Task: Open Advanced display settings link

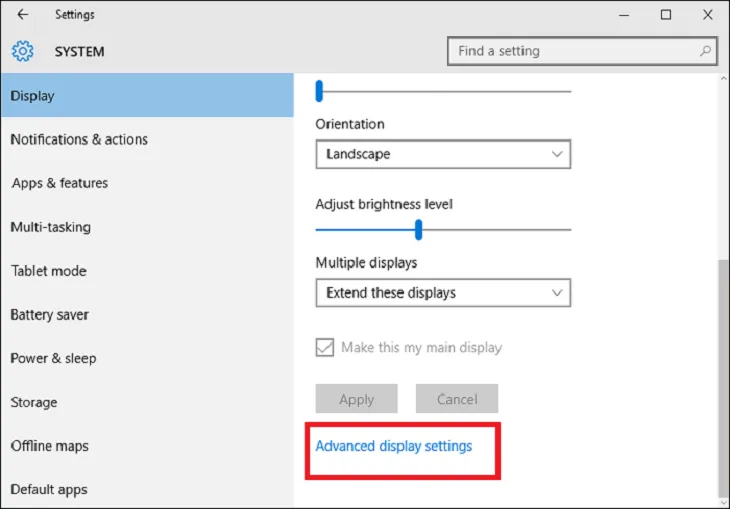Action: point(393,446)
